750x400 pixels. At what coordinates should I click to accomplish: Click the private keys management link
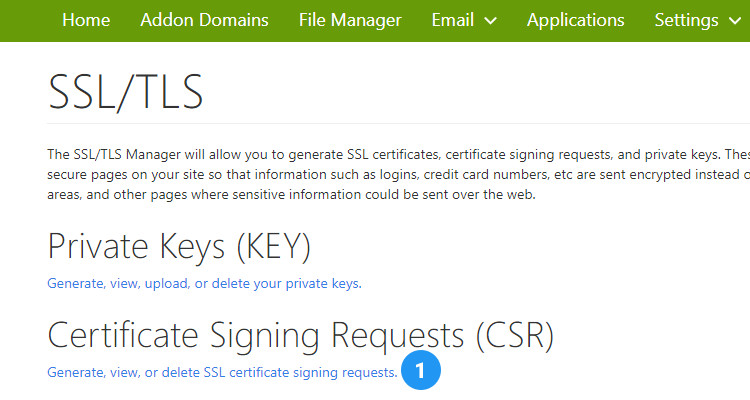(204, 283)
